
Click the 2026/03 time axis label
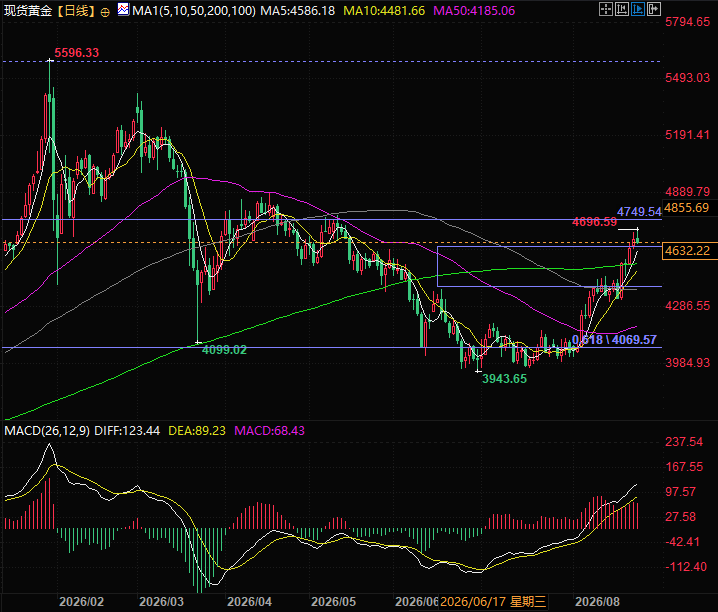[161, 601]
